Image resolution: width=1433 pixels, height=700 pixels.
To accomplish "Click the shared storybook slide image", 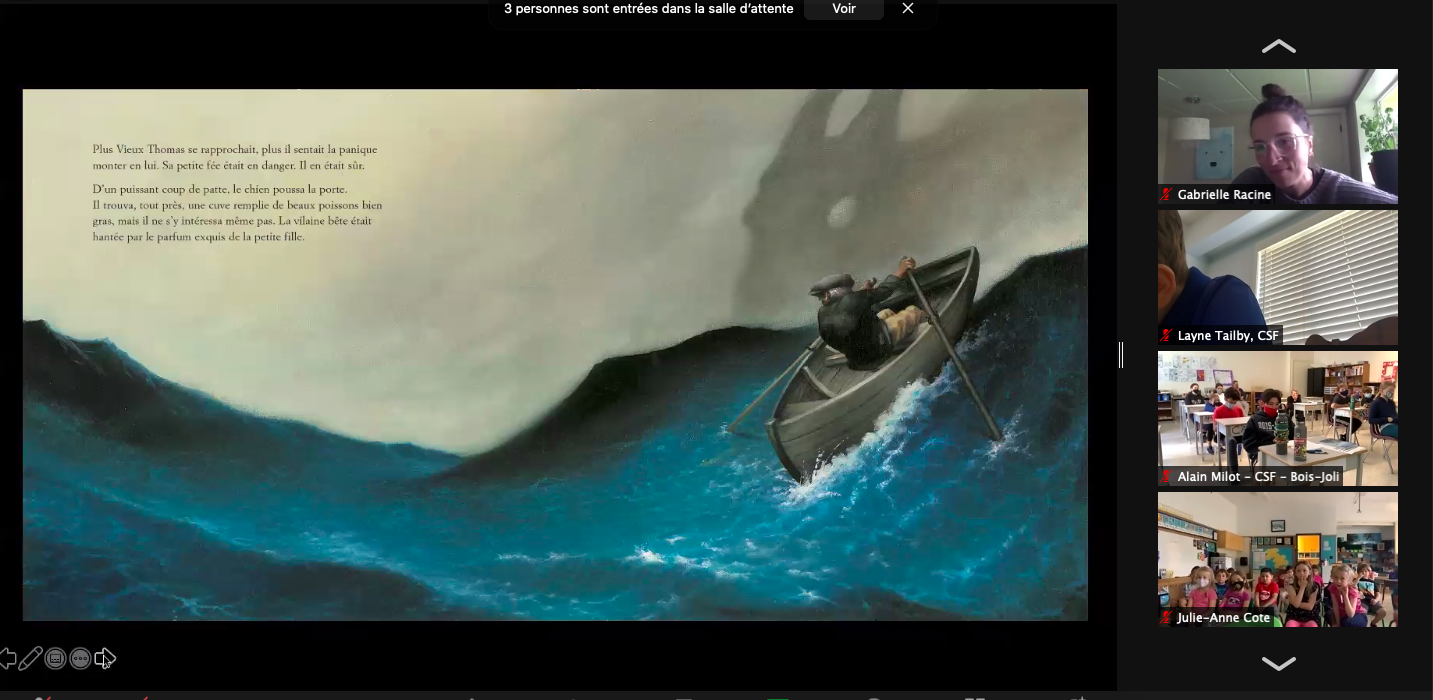I will point(555,355).
